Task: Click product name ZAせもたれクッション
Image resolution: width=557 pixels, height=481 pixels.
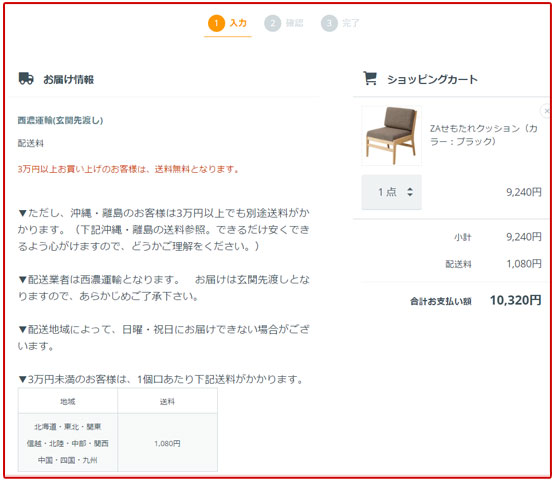Action: click(x=483, y=135)
